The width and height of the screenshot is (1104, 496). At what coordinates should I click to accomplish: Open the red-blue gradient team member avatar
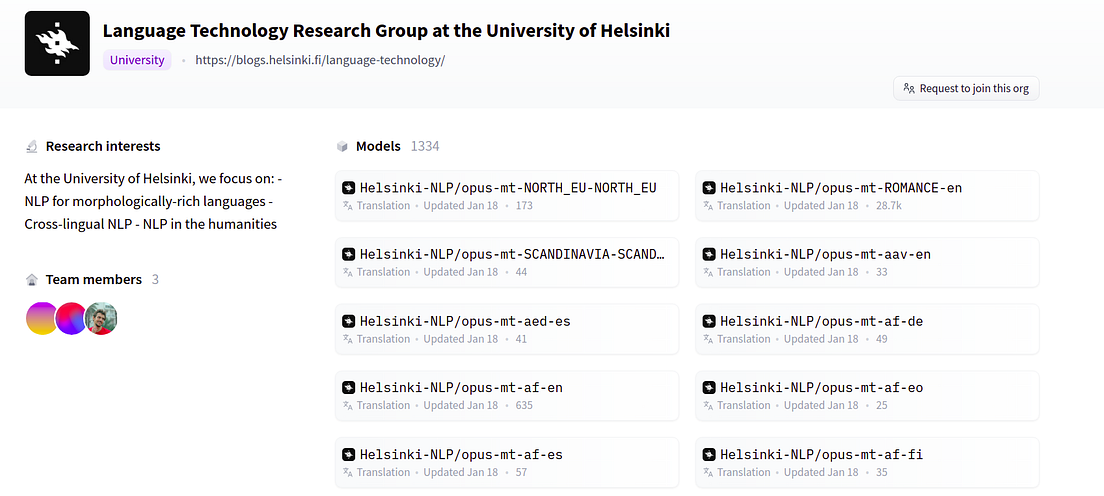pos(70,318)
